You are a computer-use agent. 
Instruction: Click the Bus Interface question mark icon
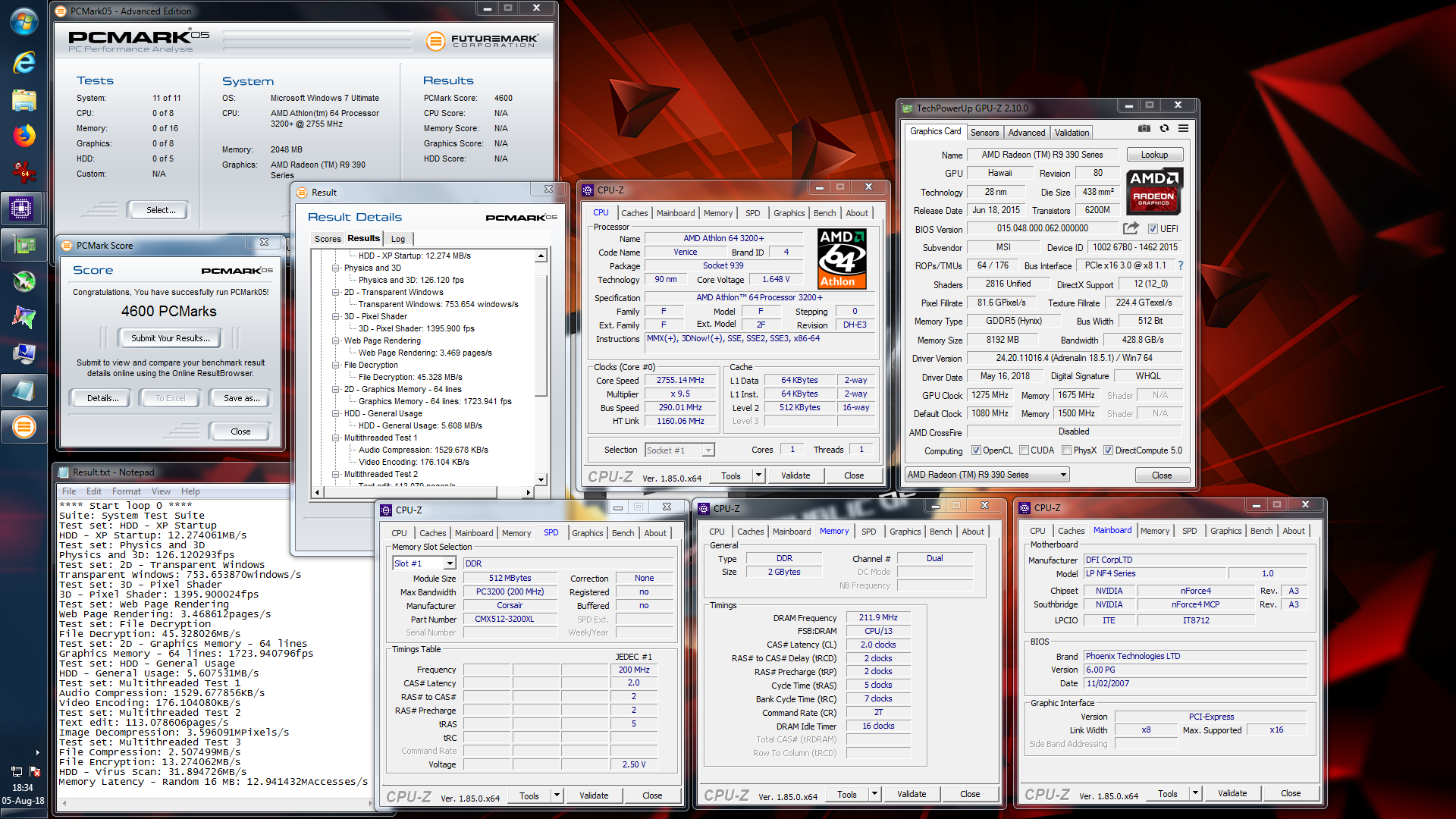tap(1180, 265)
